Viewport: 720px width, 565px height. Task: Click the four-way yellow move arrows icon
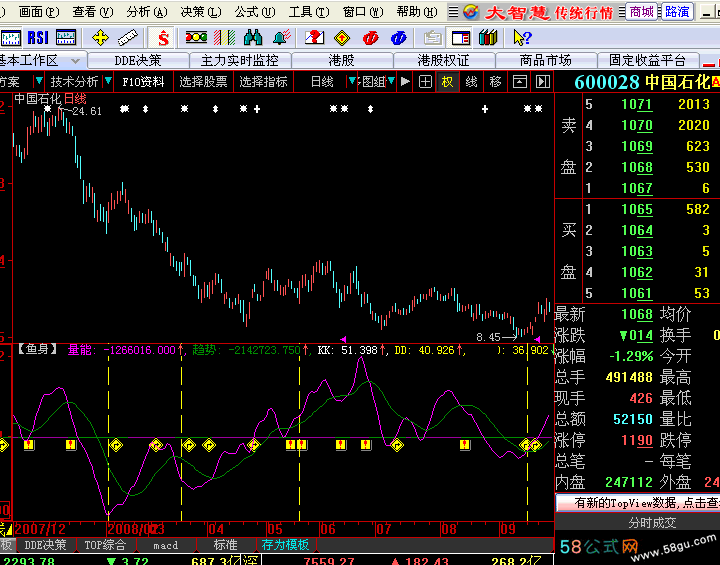(x=100, y=38)
